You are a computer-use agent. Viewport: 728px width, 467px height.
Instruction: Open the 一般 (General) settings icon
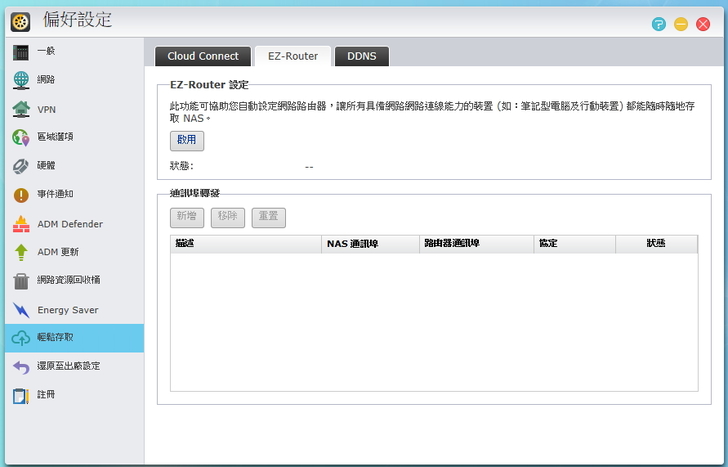pyautogui.click(x=21, y=52)
